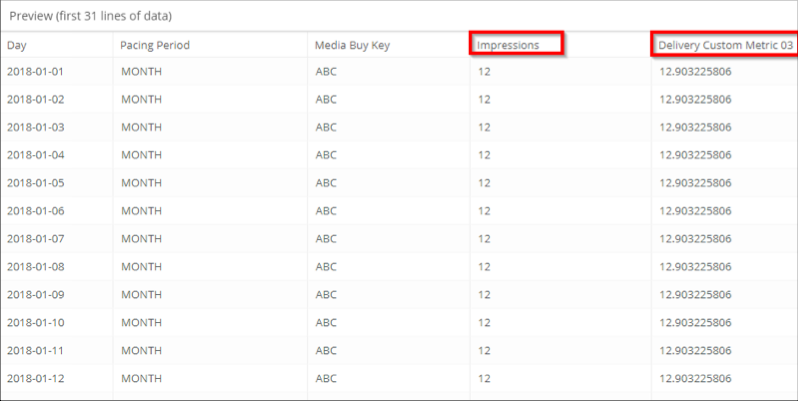Click impressions value 12 in 2018-01-06 row
Image resolution: width=798 pixels, height=401 pixels.
(x=484, y=211)
